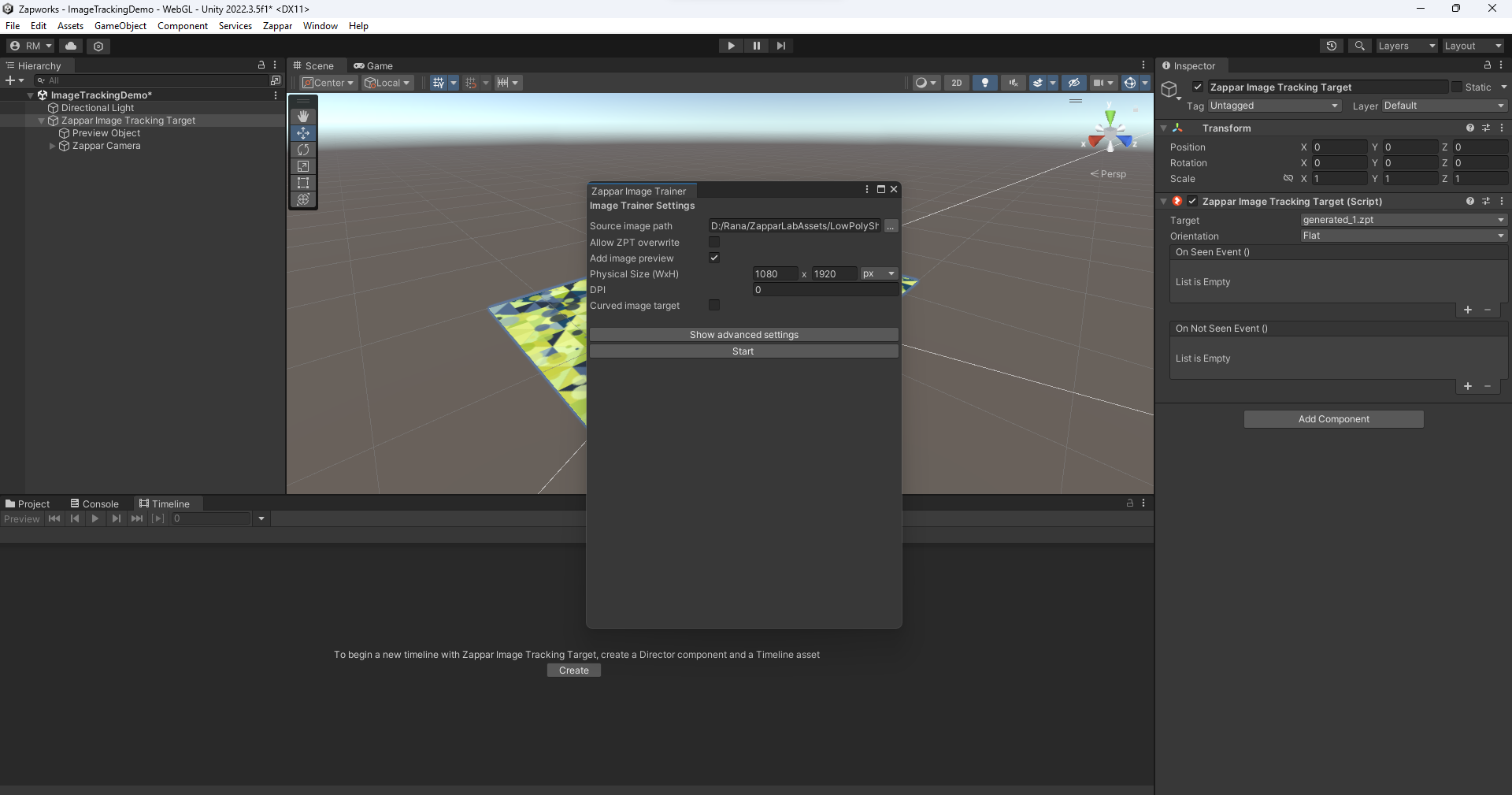The width and height of the screenshot is (1512, 795).
Task: Open the Window menu
Action: [x=321, y=26]
